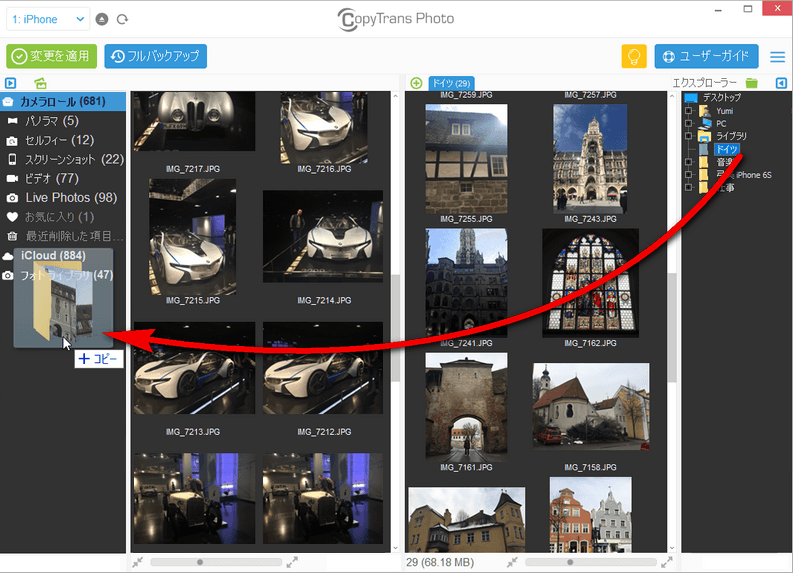Select PC photo IMG_7161.JPG
The width and height of the screenshot is (793, 573).
[466, 407]
